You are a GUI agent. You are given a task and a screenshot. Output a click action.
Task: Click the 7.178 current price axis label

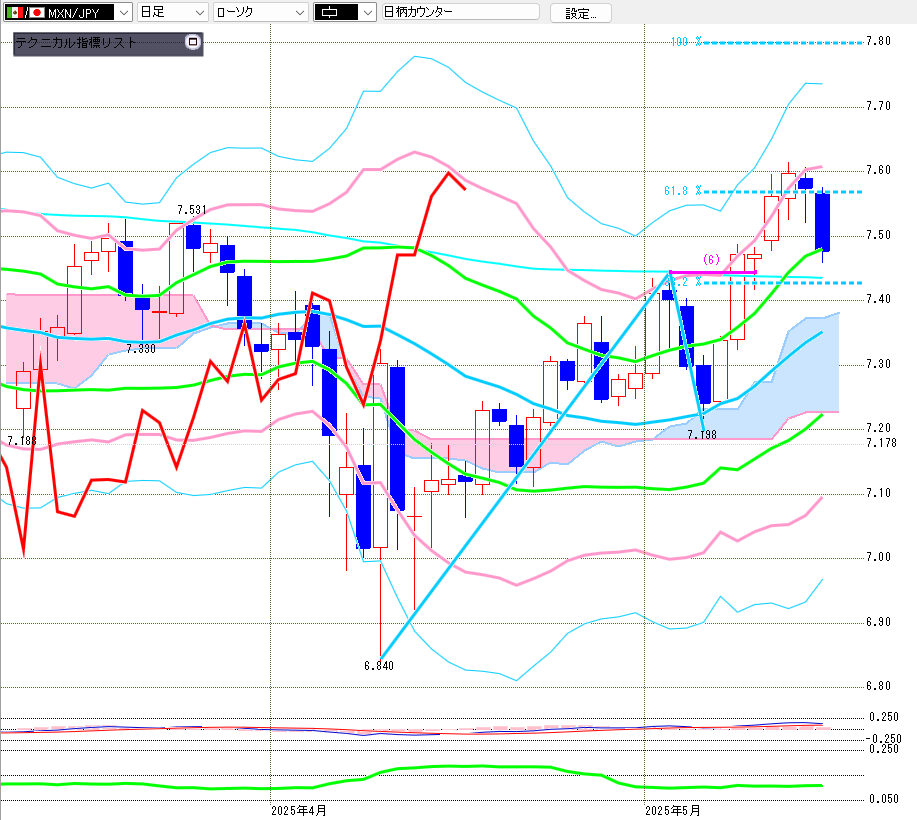881,443
